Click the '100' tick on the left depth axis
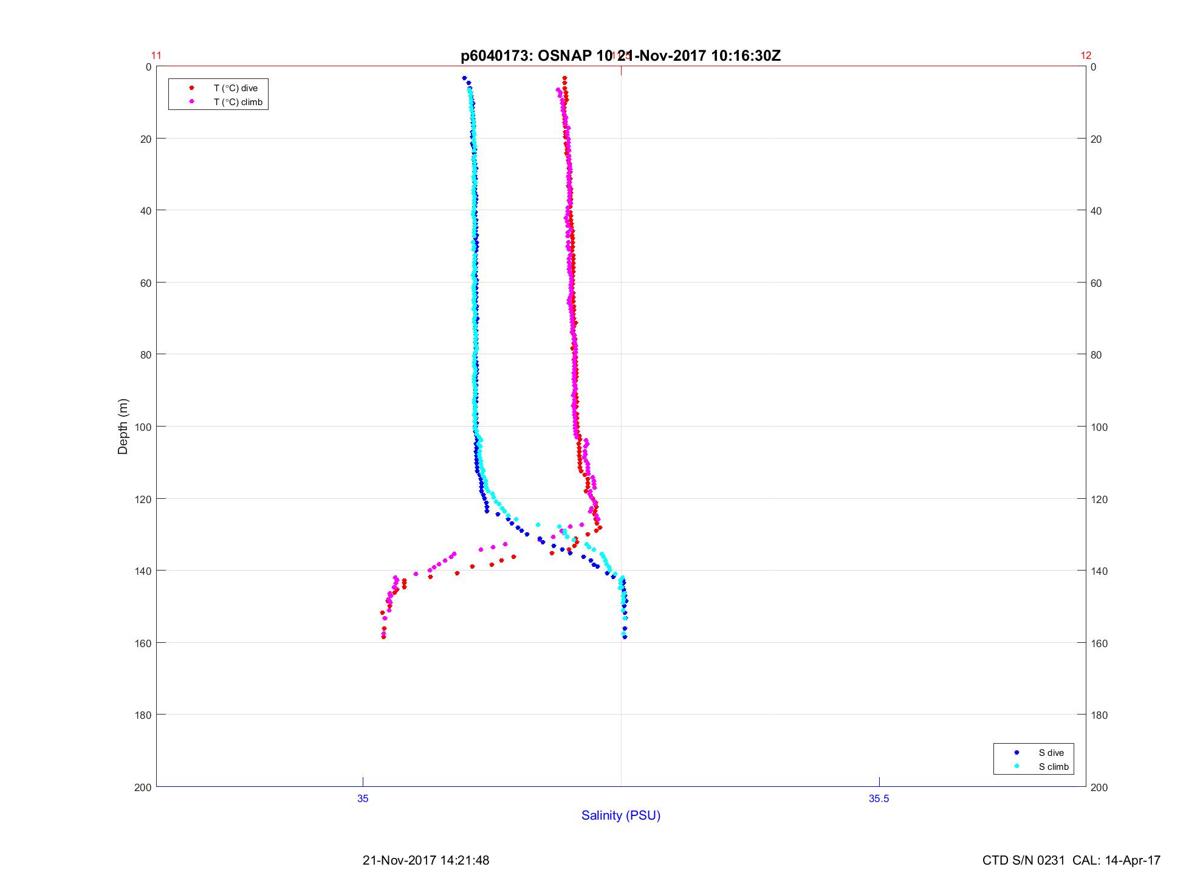 [143, 427]
